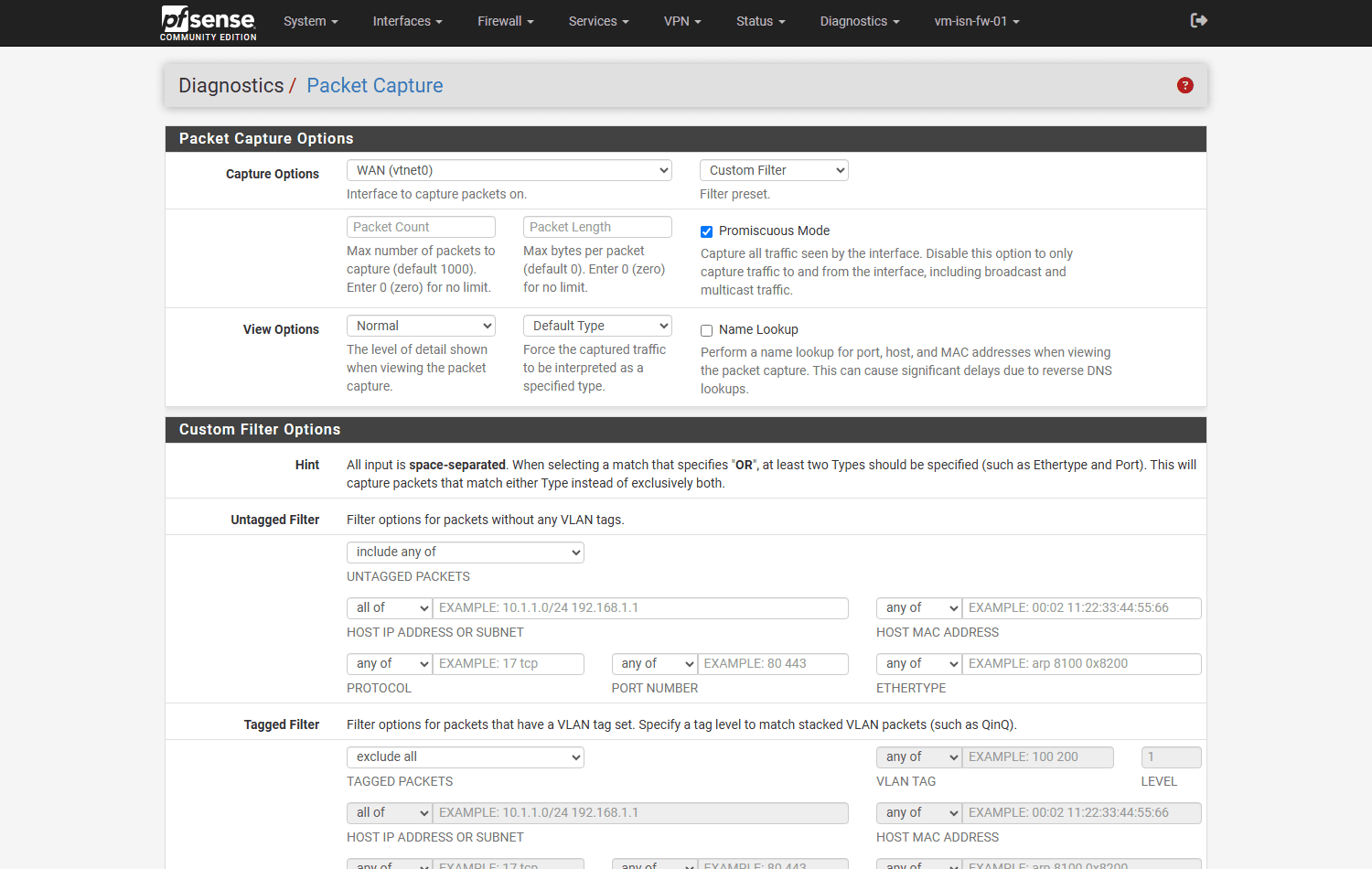Image resolution: width=1372 pixels, height=869 pixels.
Task: Expand the untagged 'include any of' dropdown
Action: point(466,552)
